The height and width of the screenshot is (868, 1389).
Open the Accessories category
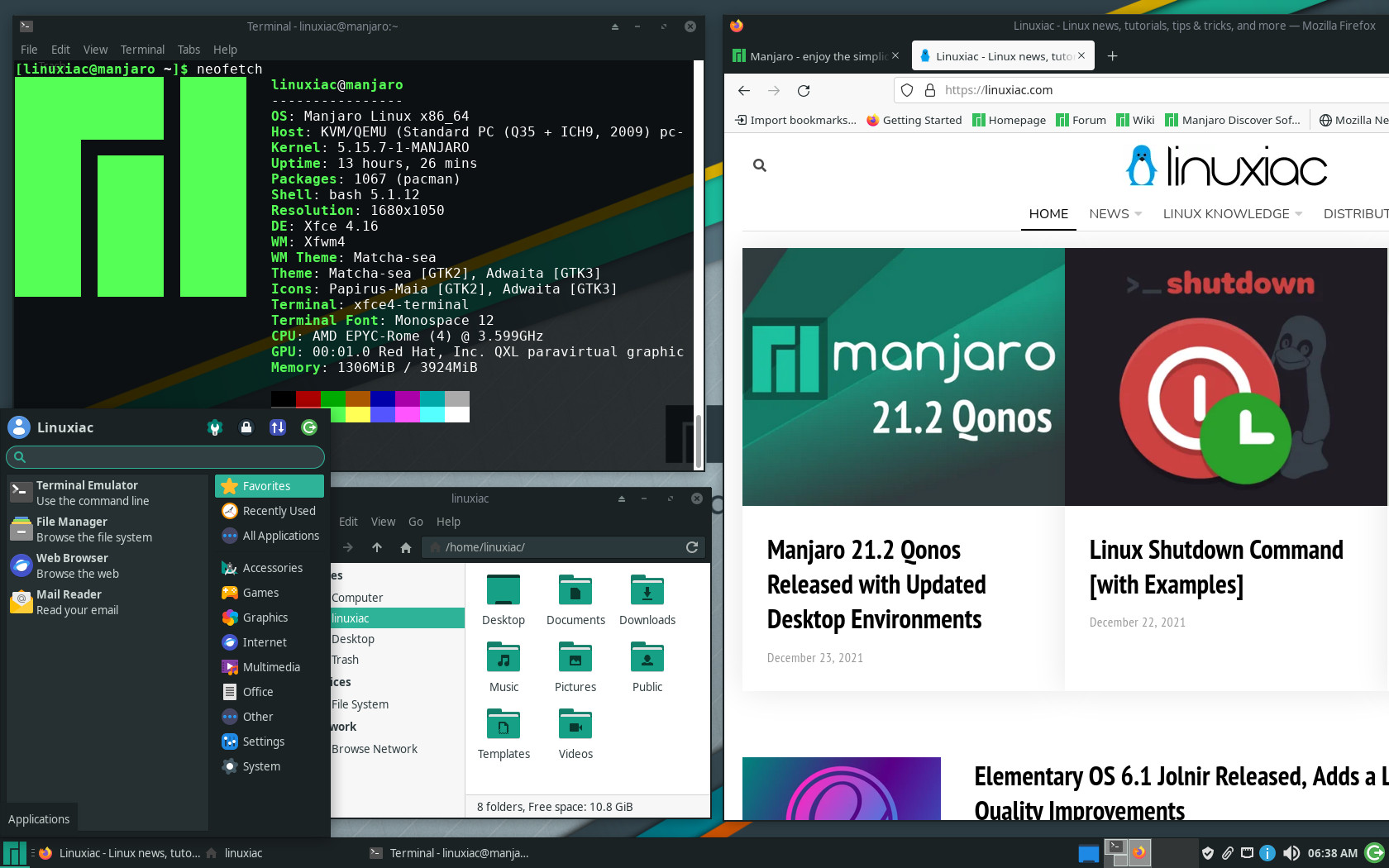click(270, 568)
